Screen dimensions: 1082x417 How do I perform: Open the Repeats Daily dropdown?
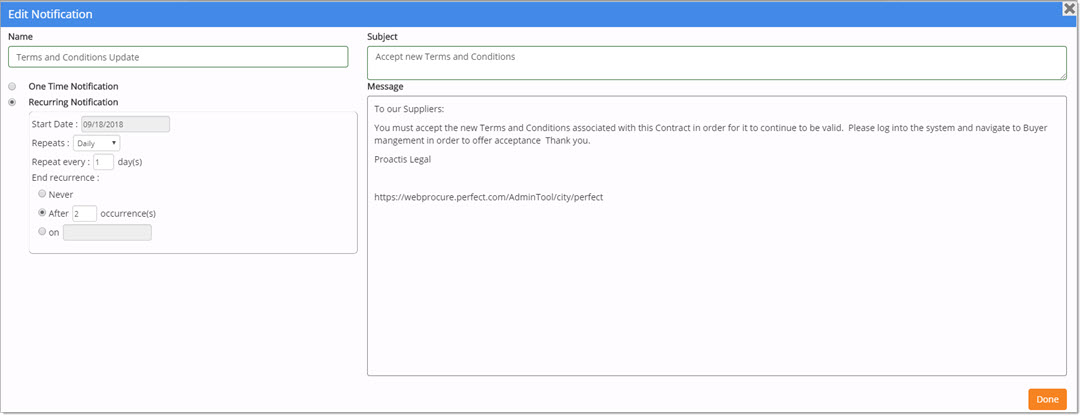(x=97, y=143)
